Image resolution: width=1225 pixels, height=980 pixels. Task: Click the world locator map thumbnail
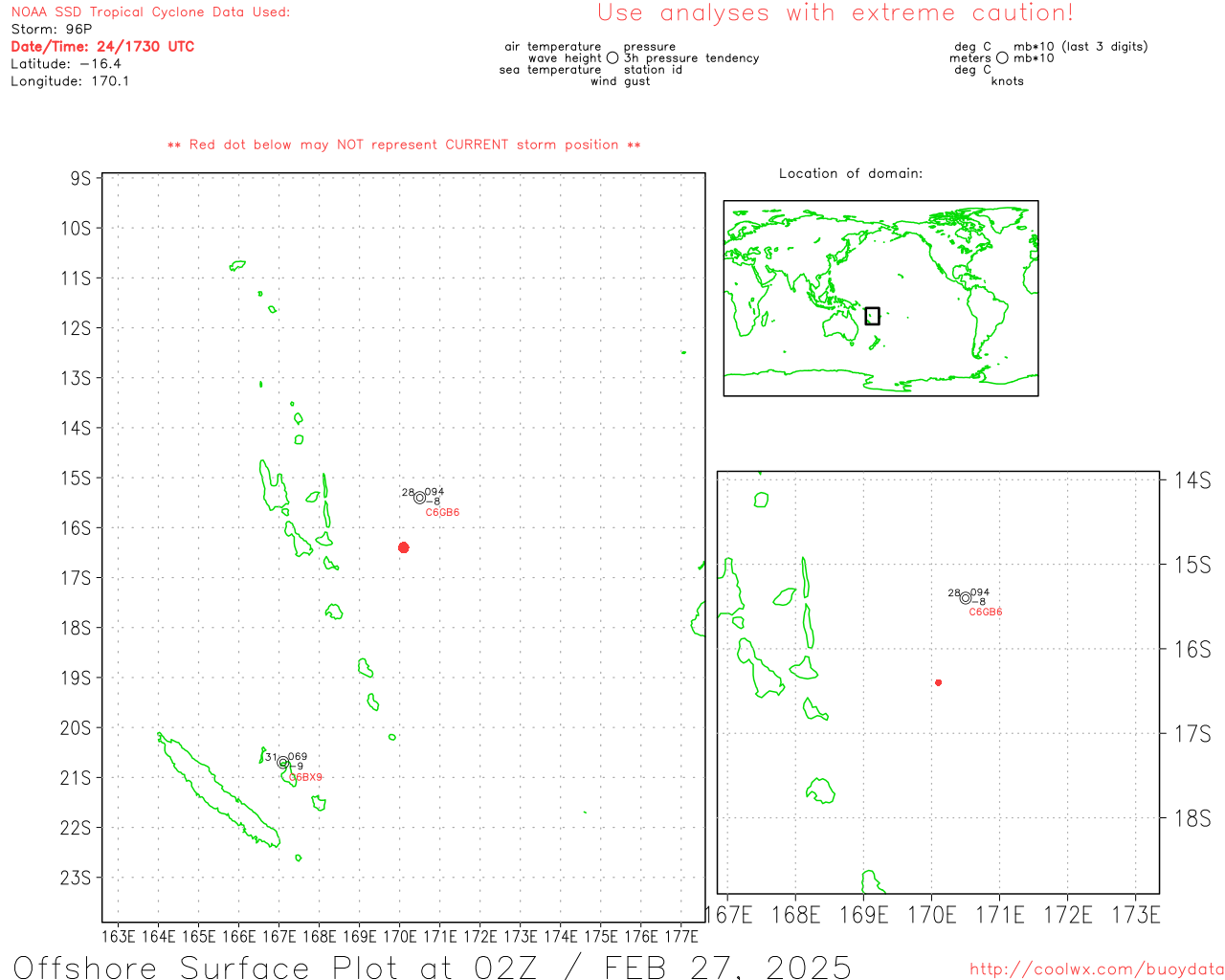[x=880, y=299]
